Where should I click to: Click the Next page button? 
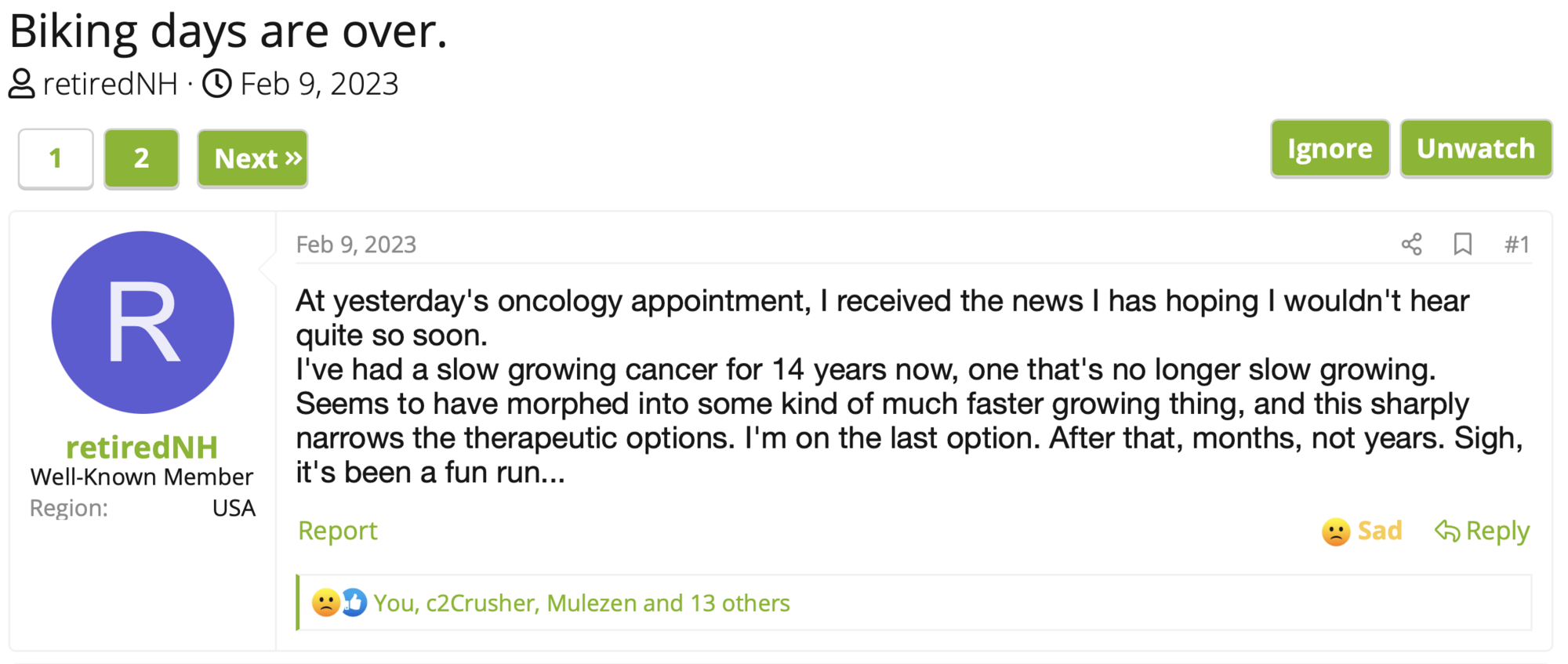(252, 158)
